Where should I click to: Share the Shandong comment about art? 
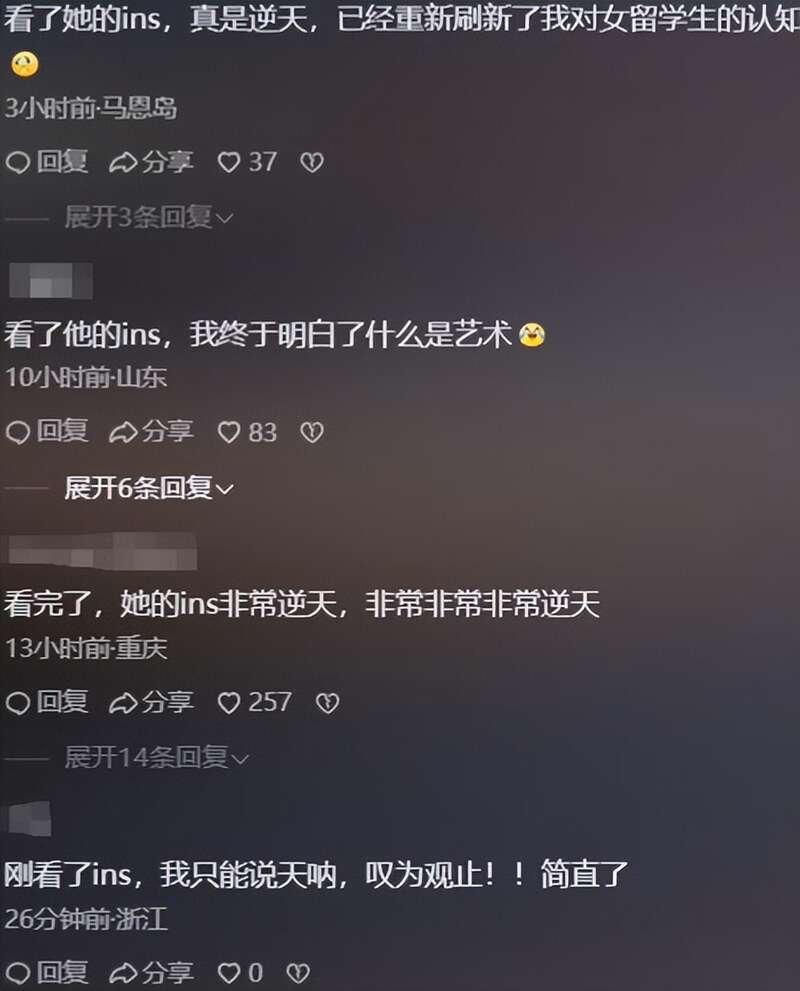pyautogui.click(x=151, y=433)
